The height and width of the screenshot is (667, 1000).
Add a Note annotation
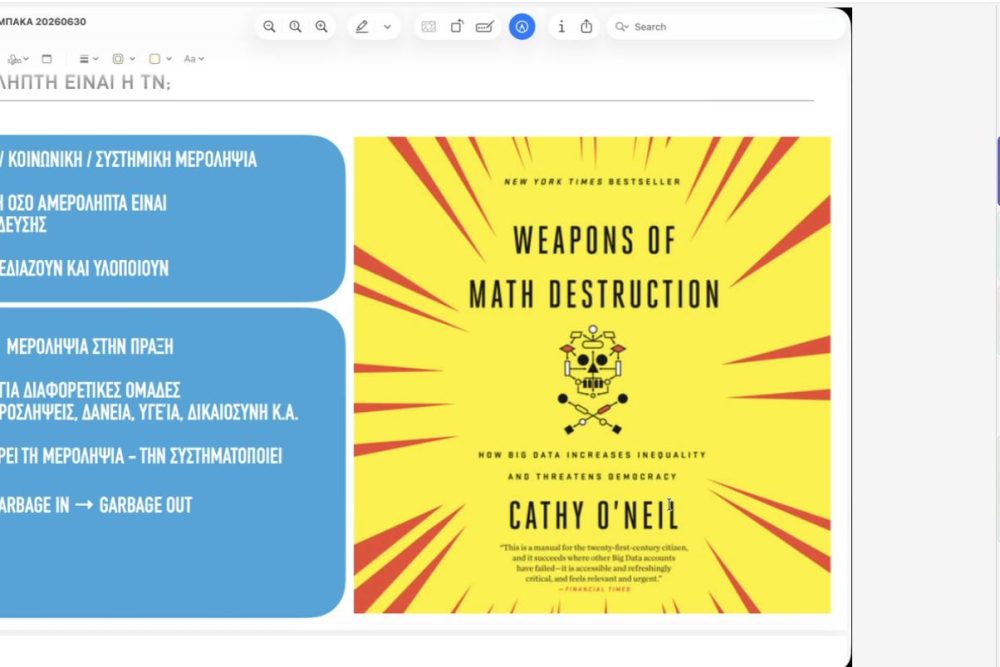point(47,59)
